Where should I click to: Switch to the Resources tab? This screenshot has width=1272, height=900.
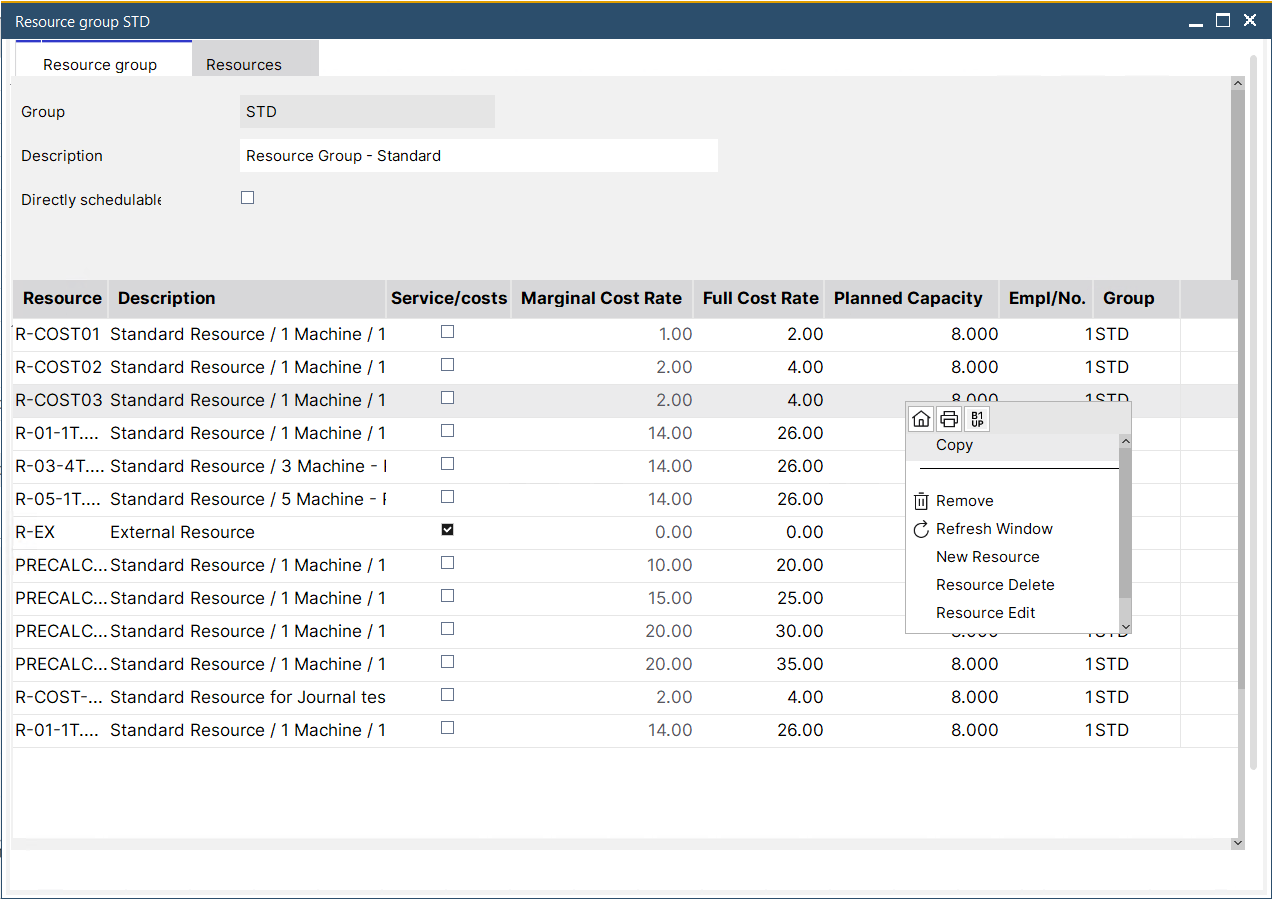[243, 64]
